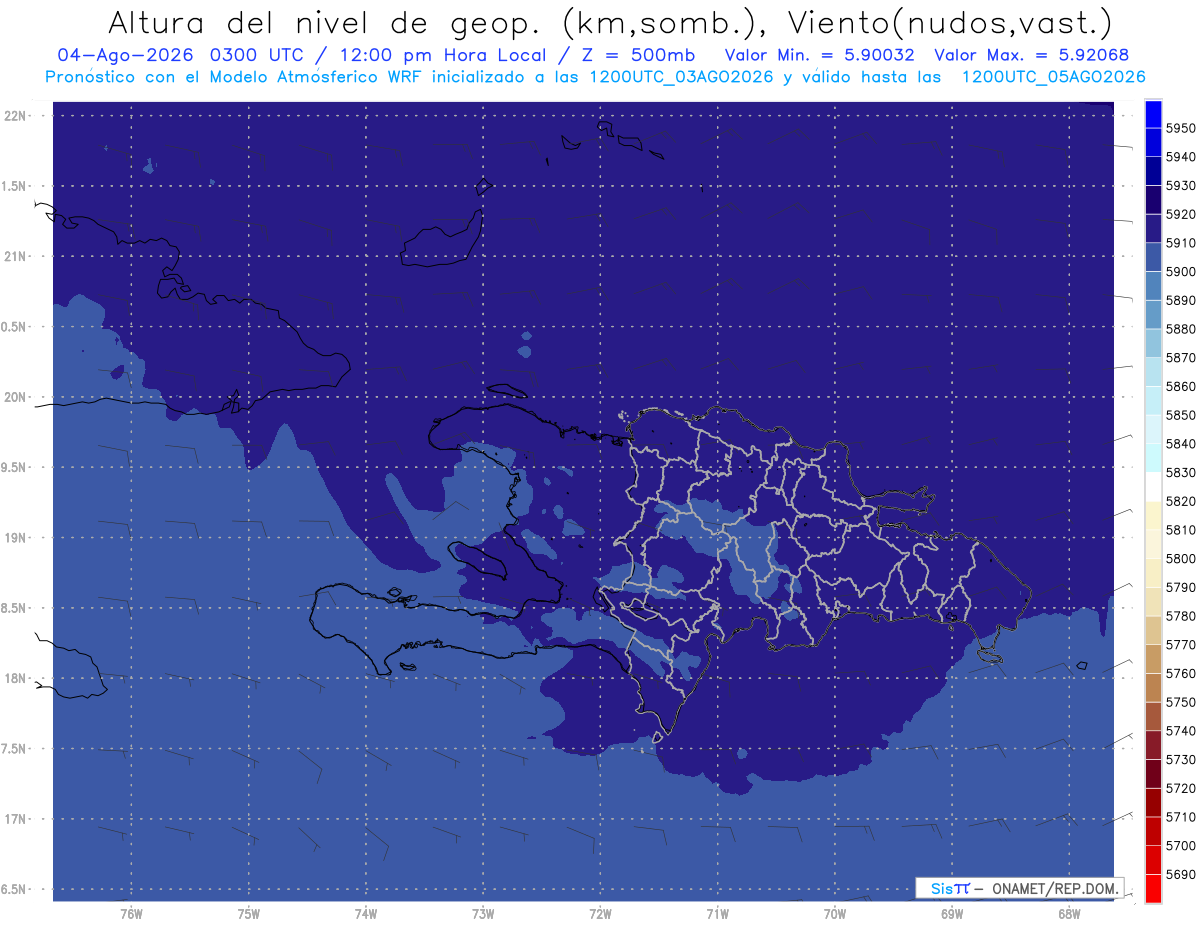The image size is (1200, 927).
Task: Click the color band between 5920 and 5910
Action: click(1153, 228)
